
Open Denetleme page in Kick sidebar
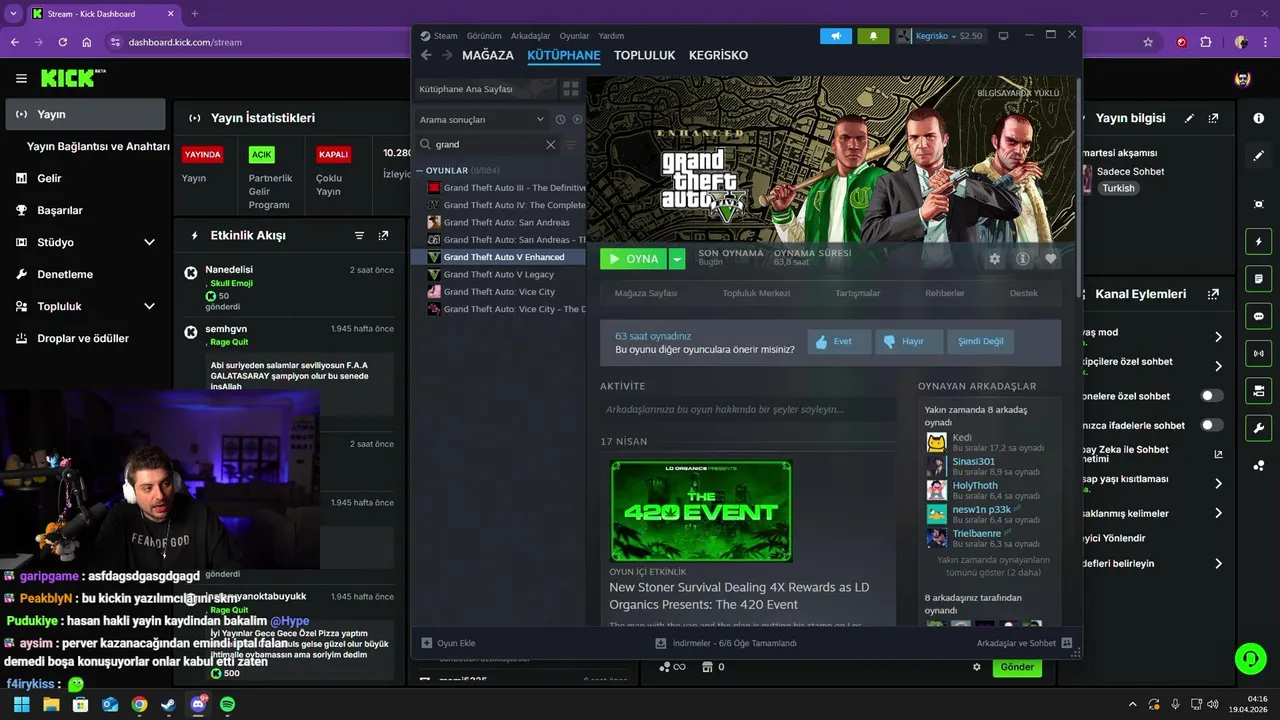tap(65, 274)
